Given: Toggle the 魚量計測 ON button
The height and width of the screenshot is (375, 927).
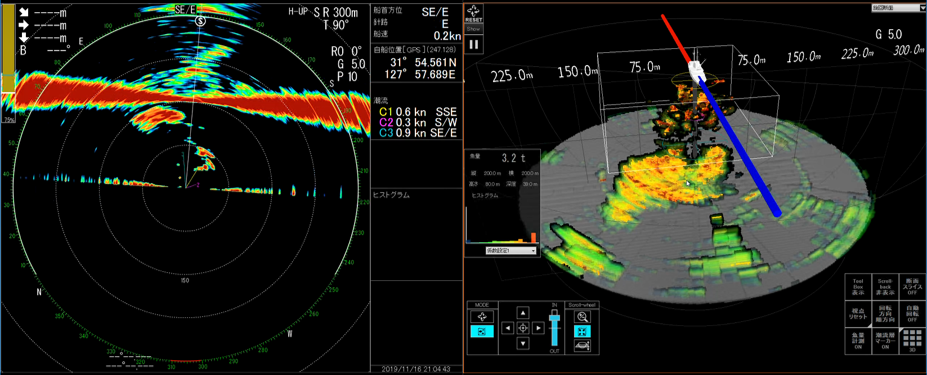Looking at the screenshot, I should (x=858, y=340).
